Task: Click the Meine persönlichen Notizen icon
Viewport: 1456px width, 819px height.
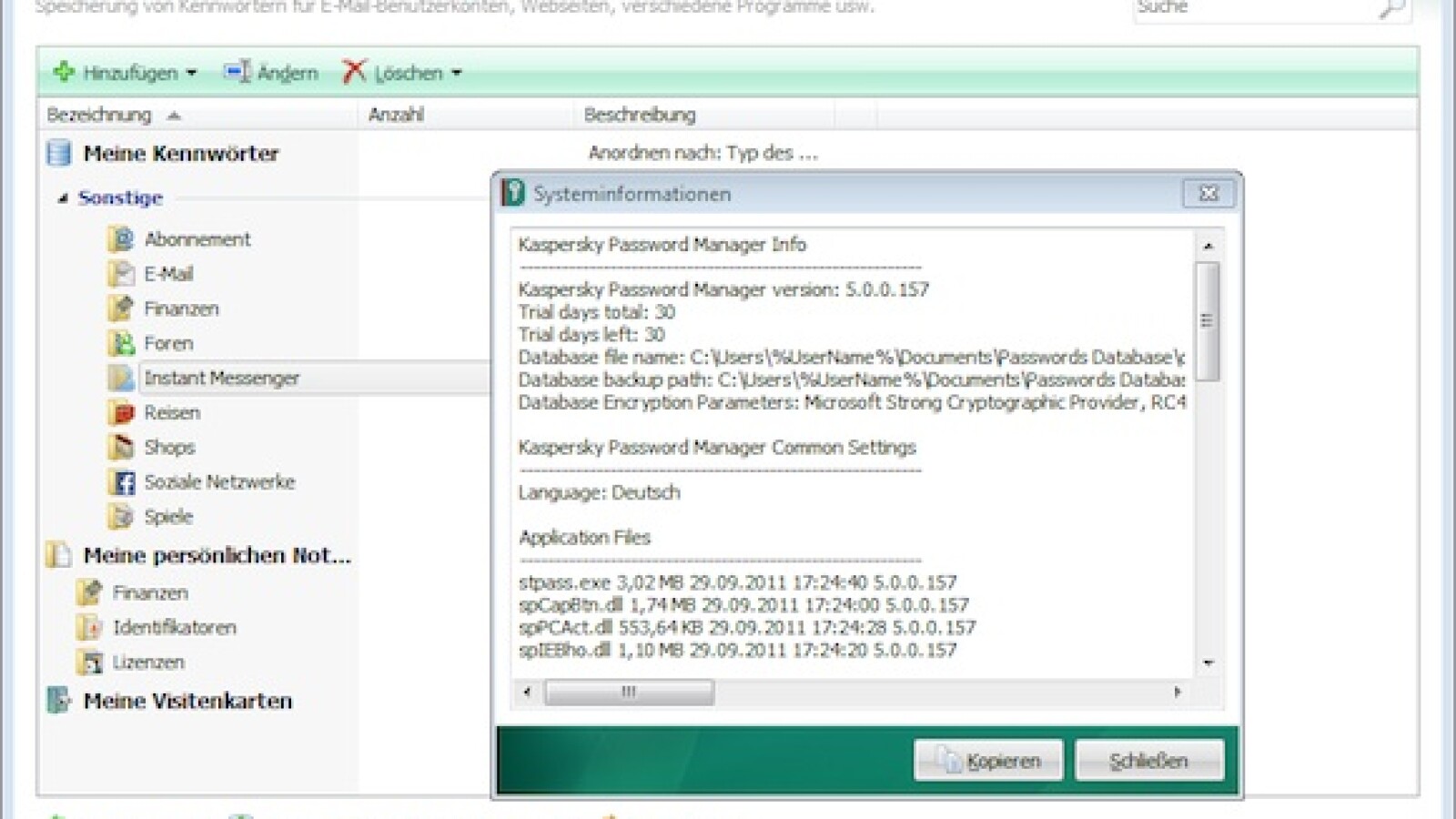Action: click(x=59, y=555)
